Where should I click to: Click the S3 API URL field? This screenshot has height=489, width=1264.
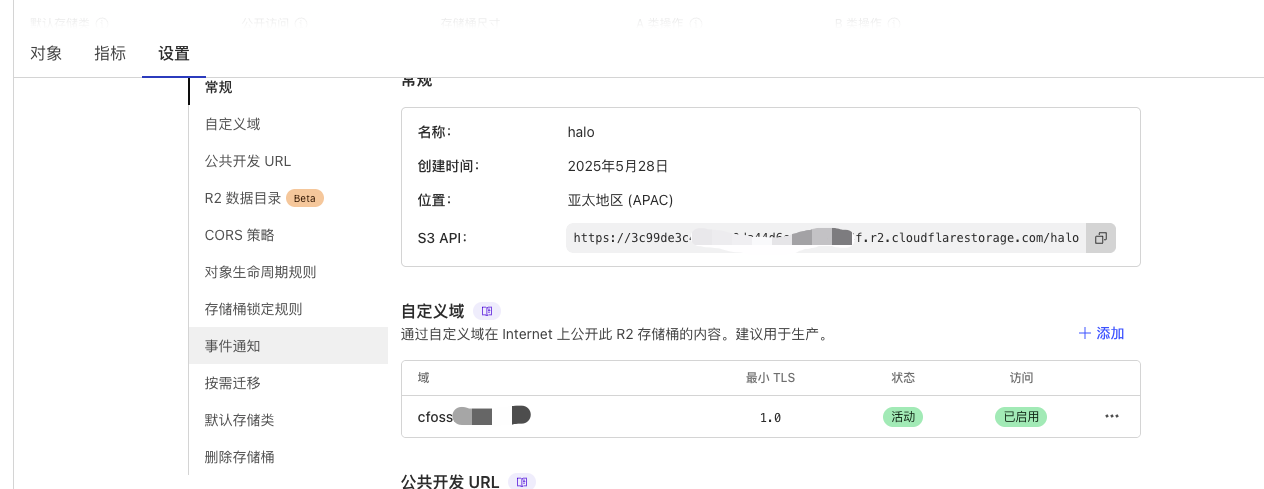point(826,238)
